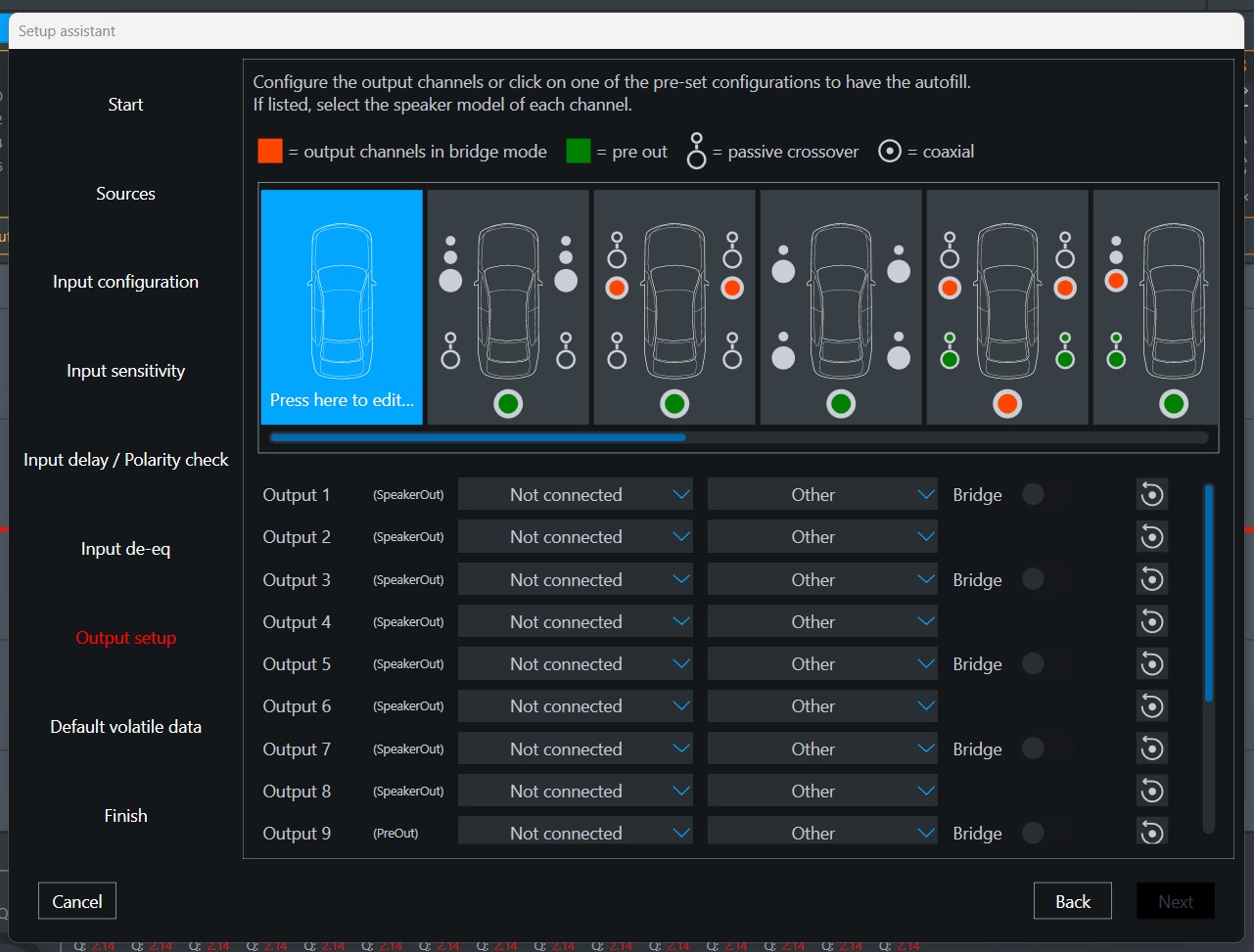Screen dimensions: 1254x952
Task: Reset Output 8 with its restore icon
Action: tap(1152, 792)
